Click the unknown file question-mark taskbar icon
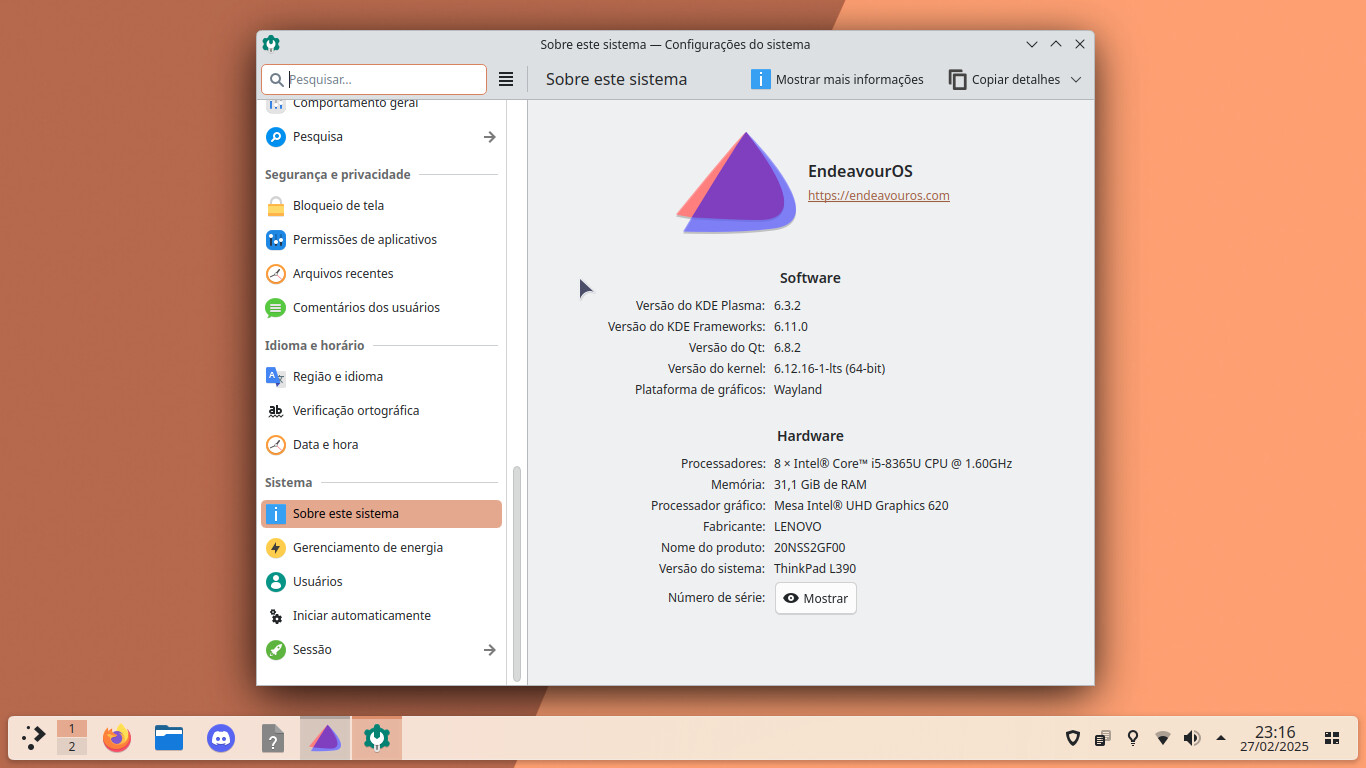This screenshot has width=1366, height=768. (x=273, y=739)
